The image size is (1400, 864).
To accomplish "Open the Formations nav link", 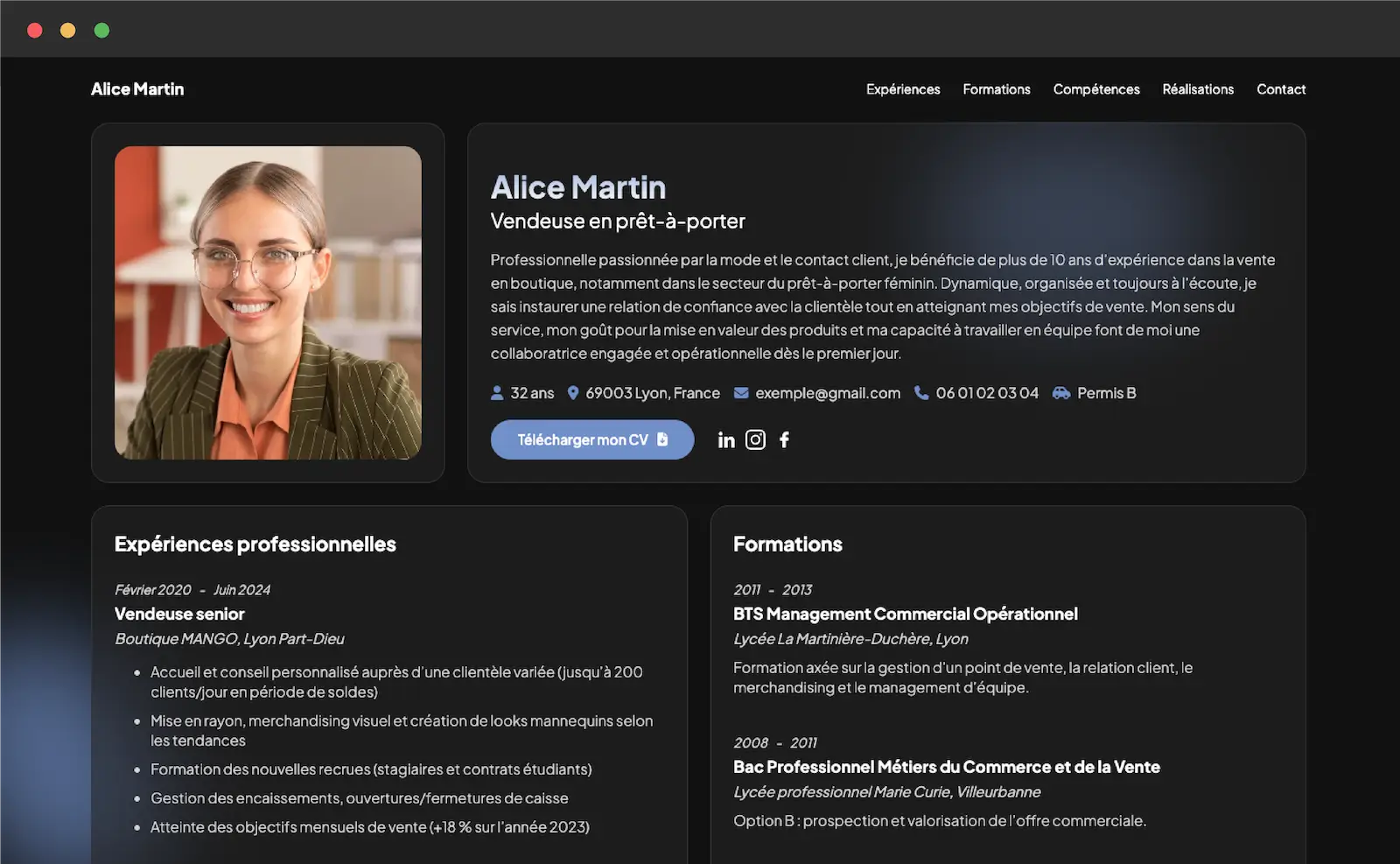I will pos(997,89).
